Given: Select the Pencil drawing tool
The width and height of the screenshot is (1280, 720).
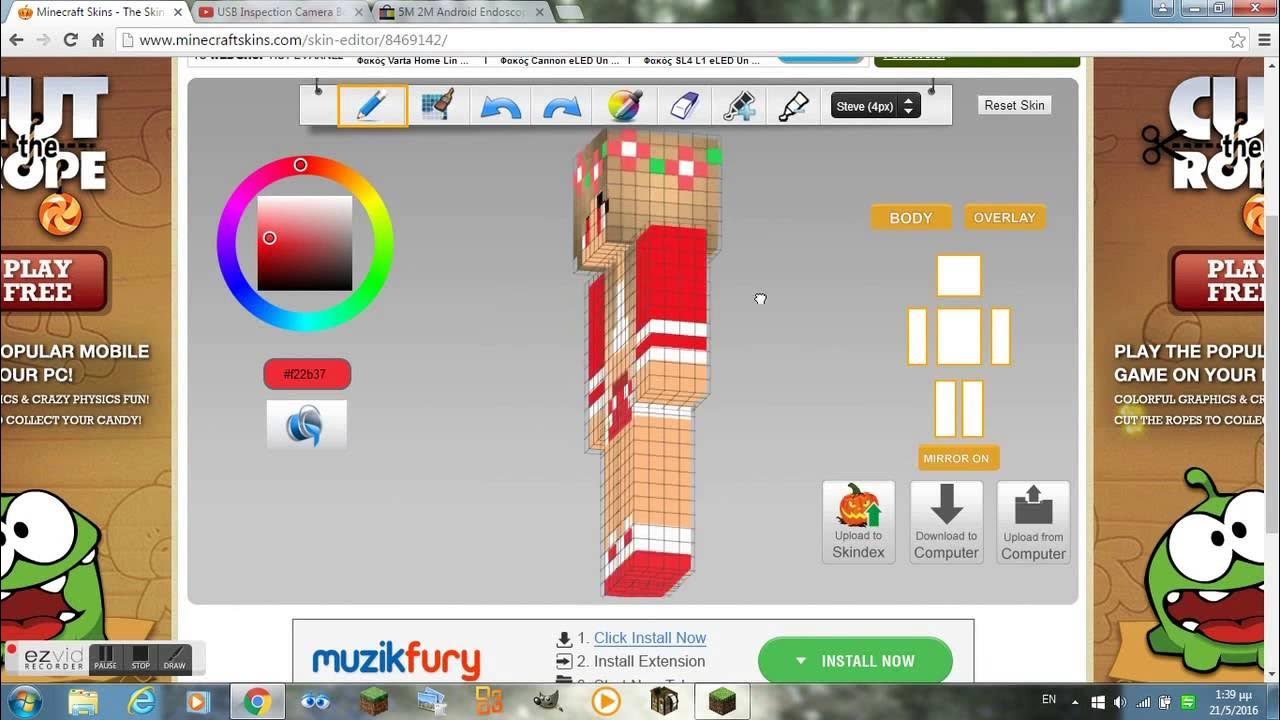Looking at the screenshot, I should pos(372,106).
